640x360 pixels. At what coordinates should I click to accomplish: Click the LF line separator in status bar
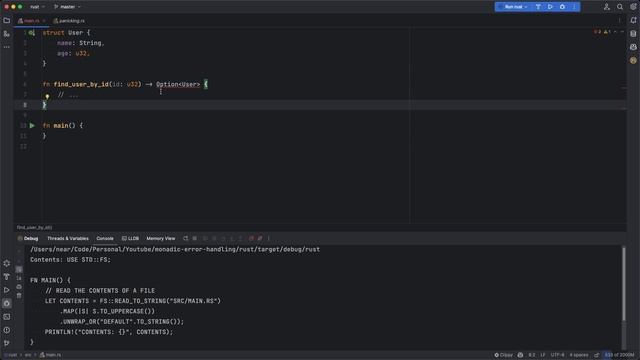(x=543, y=355)
